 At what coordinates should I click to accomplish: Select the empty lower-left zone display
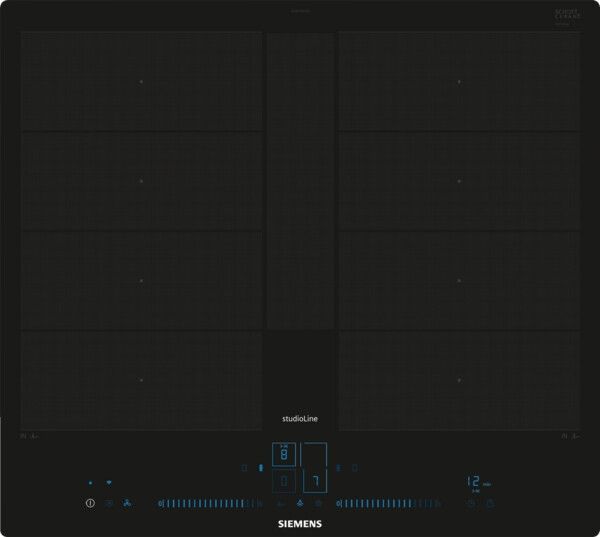pos(284,482)
